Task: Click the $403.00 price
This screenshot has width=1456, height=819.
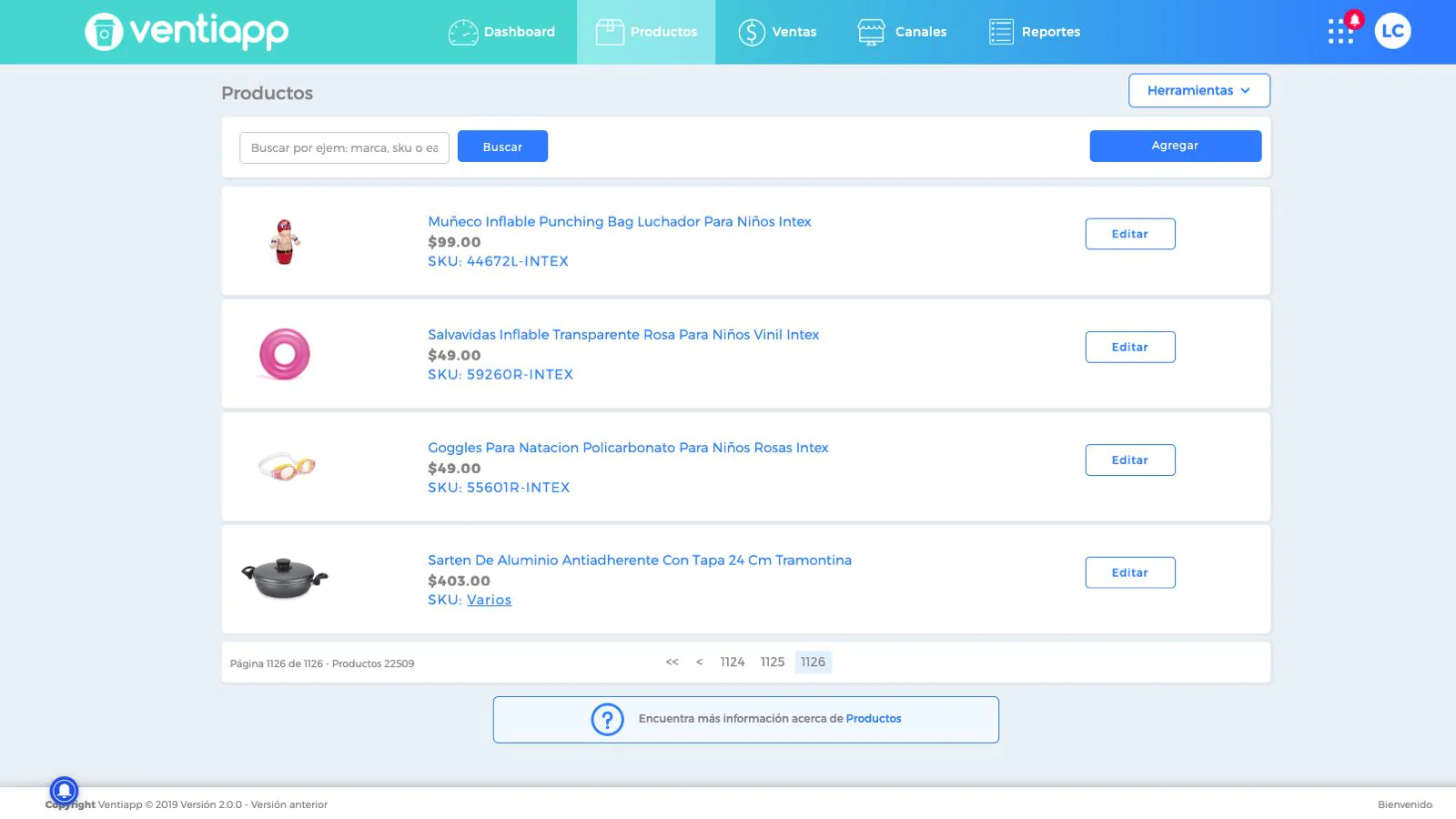Action: [x=459, y=581]
